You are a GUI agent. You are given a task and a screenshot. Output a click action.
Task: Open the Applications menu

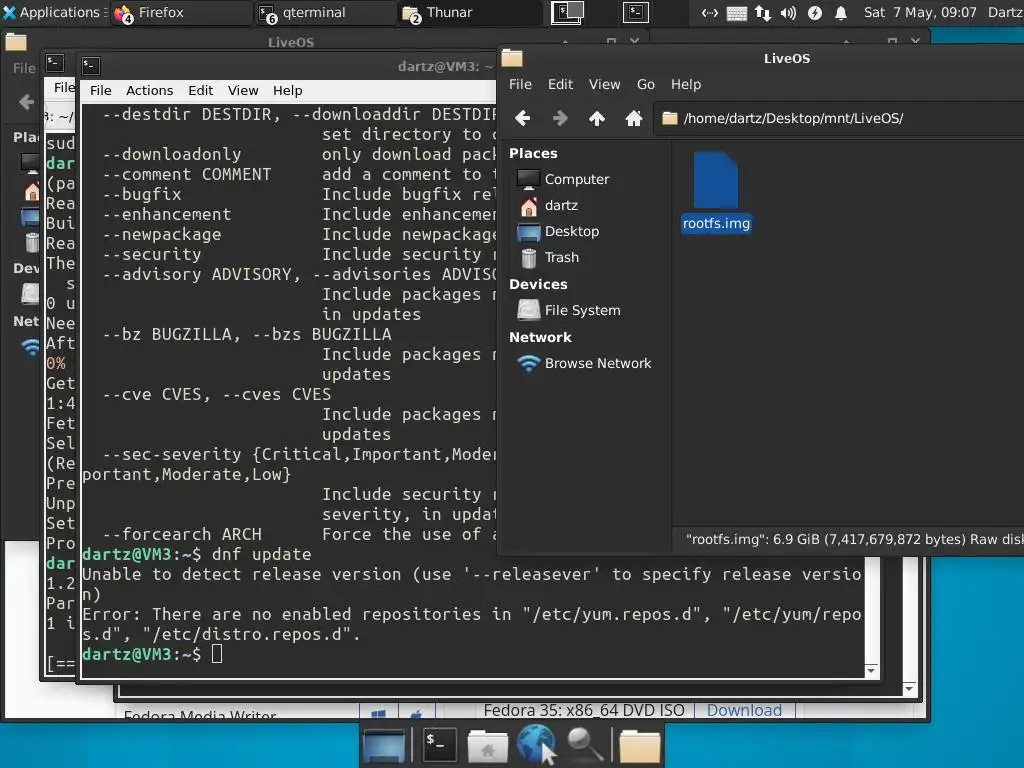point(54,12)
